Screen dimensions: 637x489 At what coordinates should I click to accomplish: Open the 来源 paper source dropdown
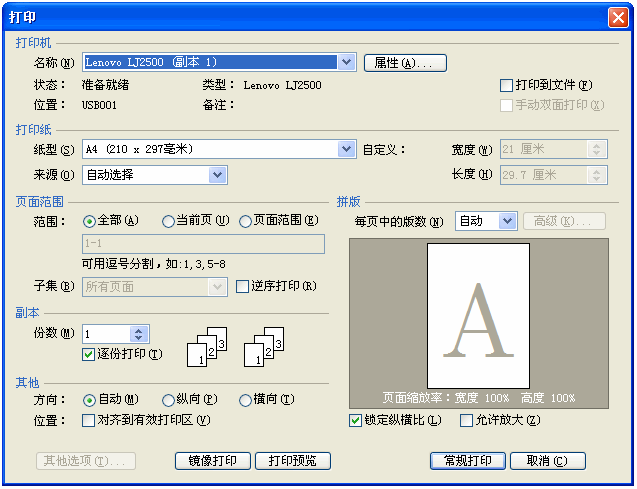coord(217,175)
